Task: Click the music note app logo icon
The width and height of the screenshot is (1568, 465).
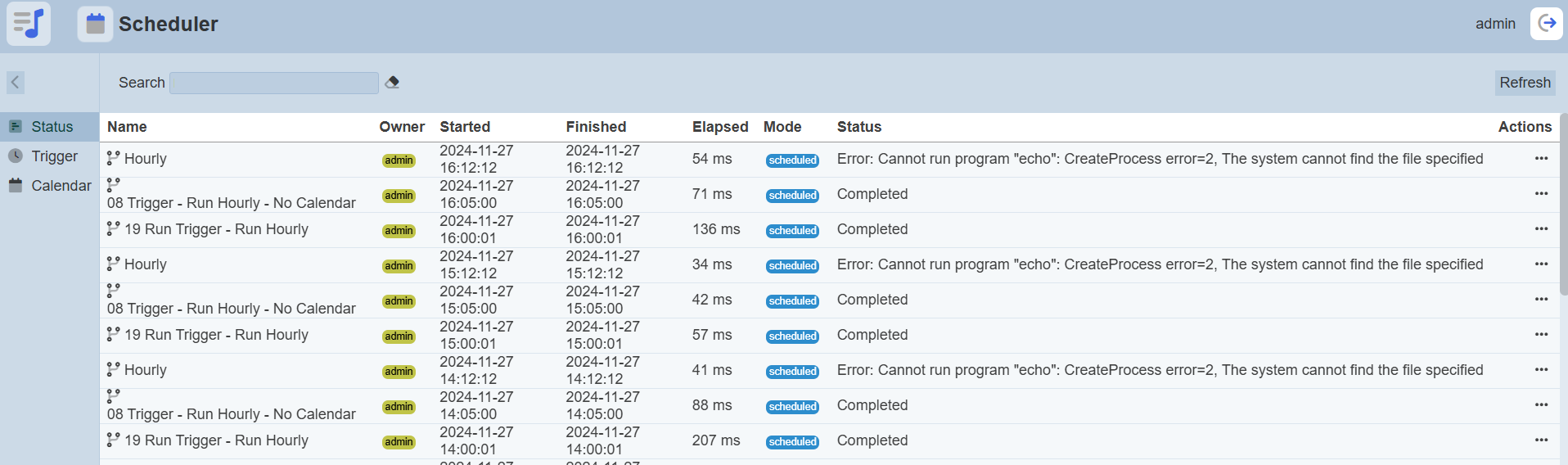Action: tap(29, 24)
